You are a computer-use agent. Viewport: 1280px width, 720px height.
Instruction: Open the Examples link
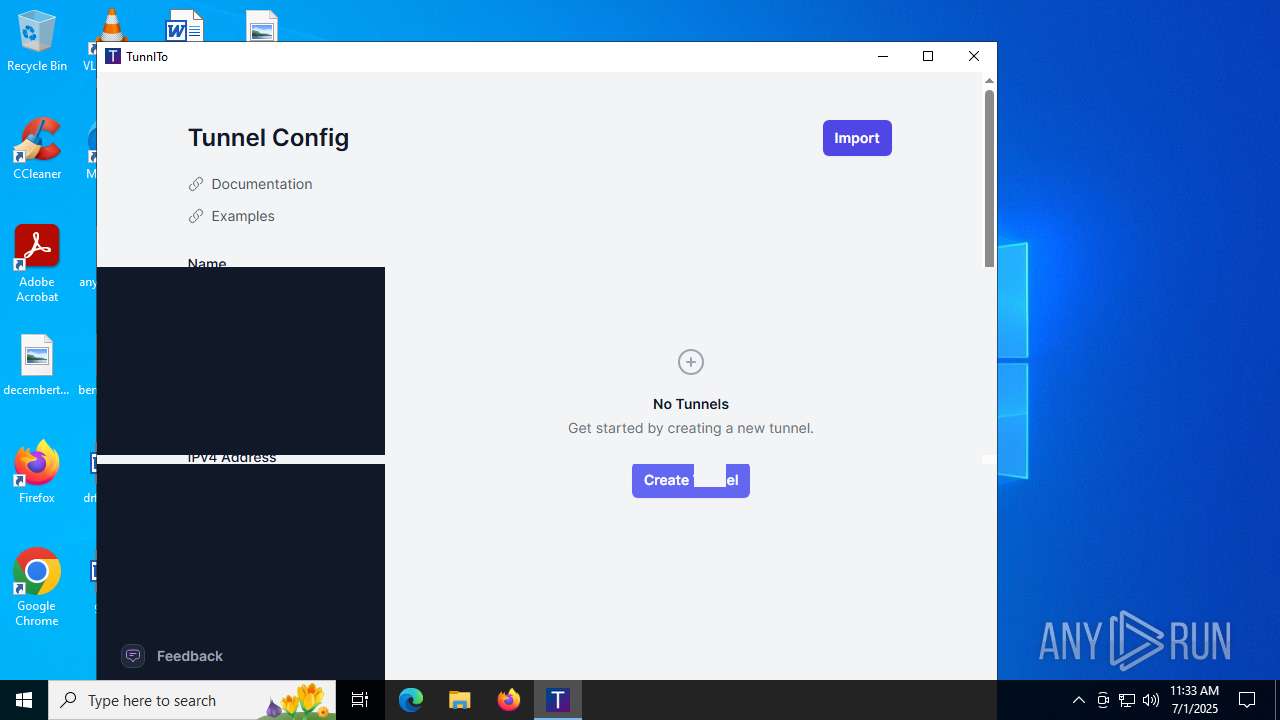243,216
